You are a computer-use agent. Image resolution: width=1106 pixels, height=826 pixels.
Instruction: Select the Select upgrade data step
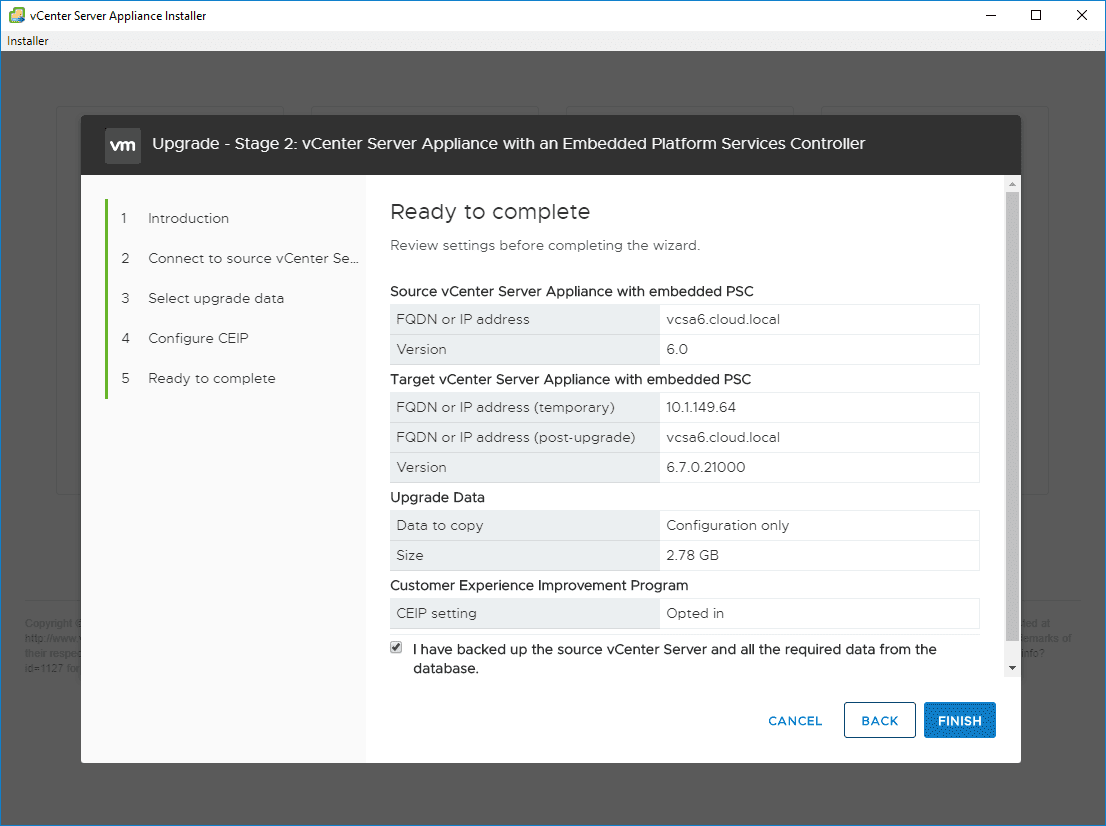click(216, 298)
